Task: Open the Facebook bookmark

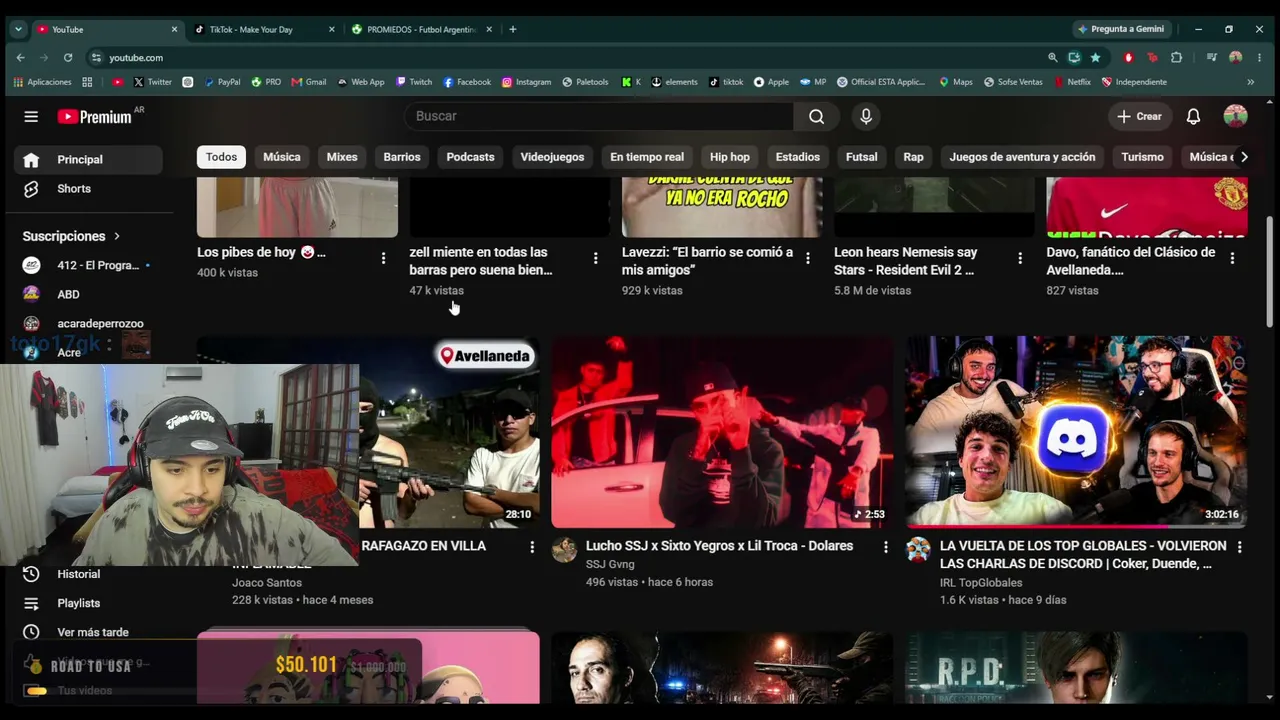Action: tap(467, 82)
